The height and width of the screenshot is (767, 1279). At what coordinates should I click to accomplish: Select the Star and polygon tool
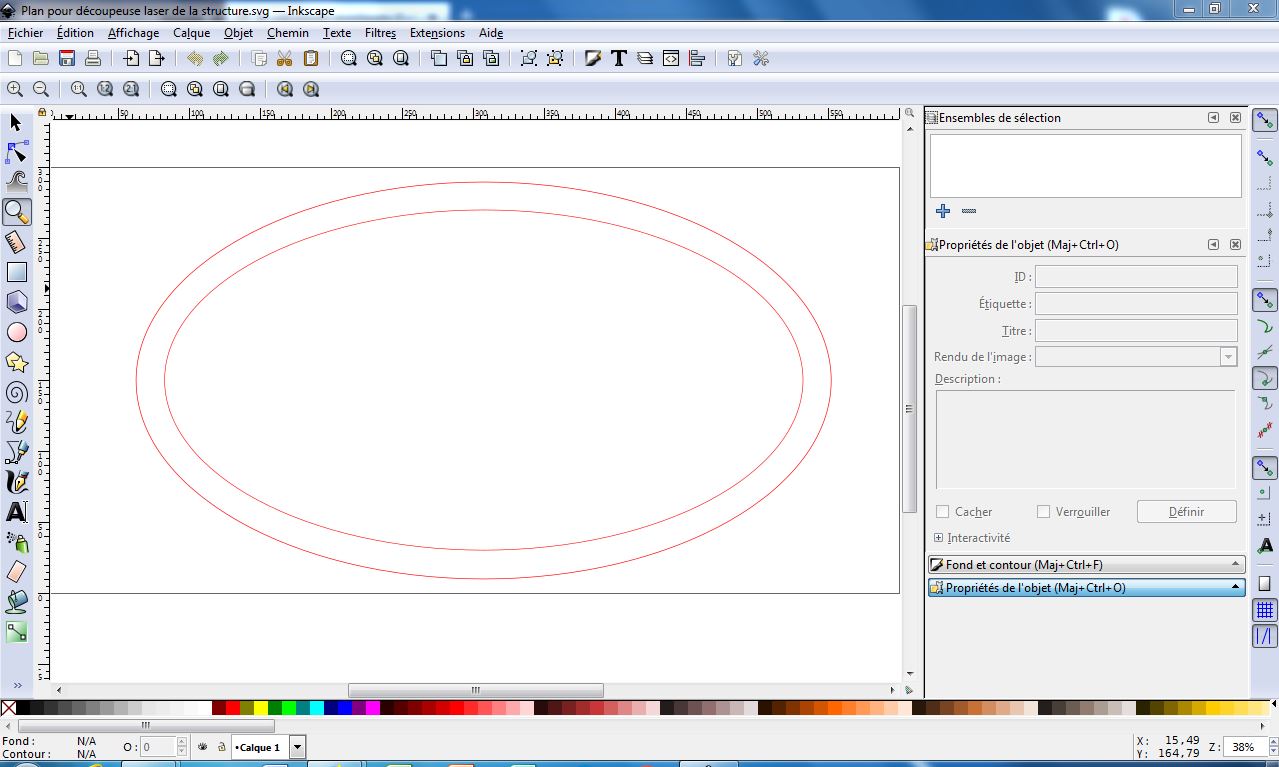click(16, 362)
